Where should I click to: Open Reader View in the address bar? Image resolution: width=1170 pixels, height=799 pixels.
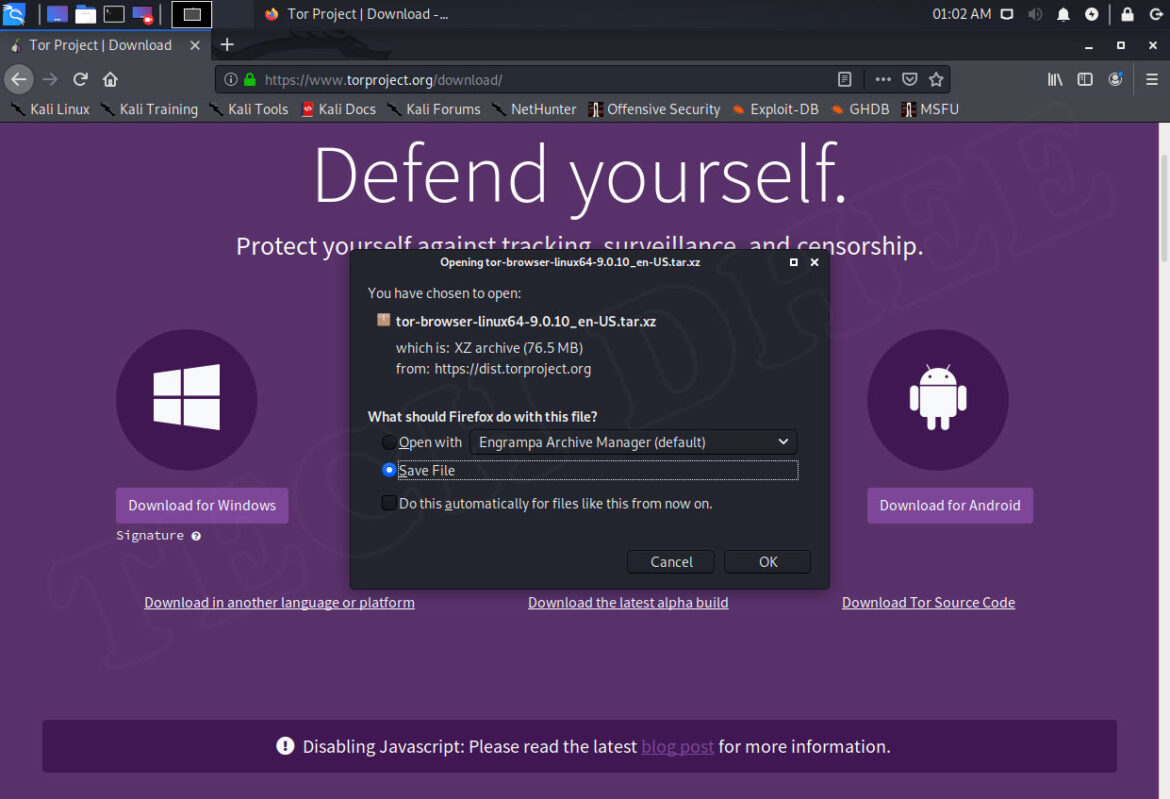click(845, 79)
